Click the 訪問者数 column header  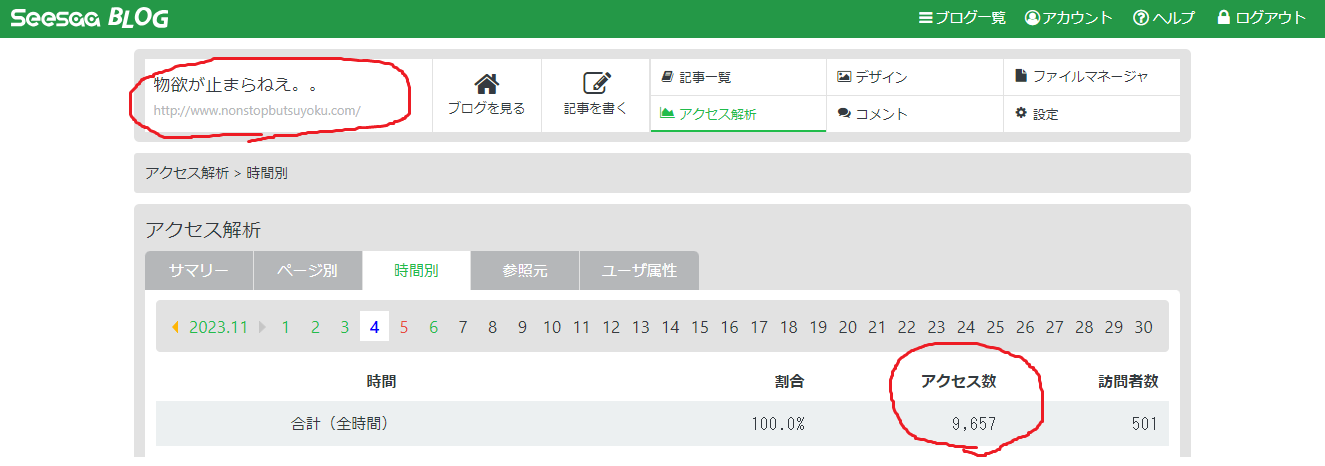point(1128,381)
